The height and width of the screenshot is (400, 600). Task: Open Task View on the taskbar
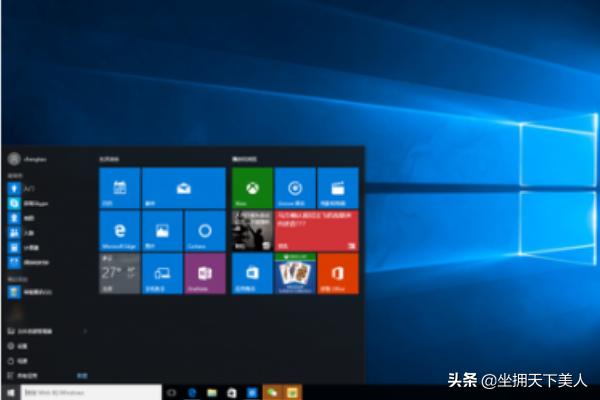(171, 392)
